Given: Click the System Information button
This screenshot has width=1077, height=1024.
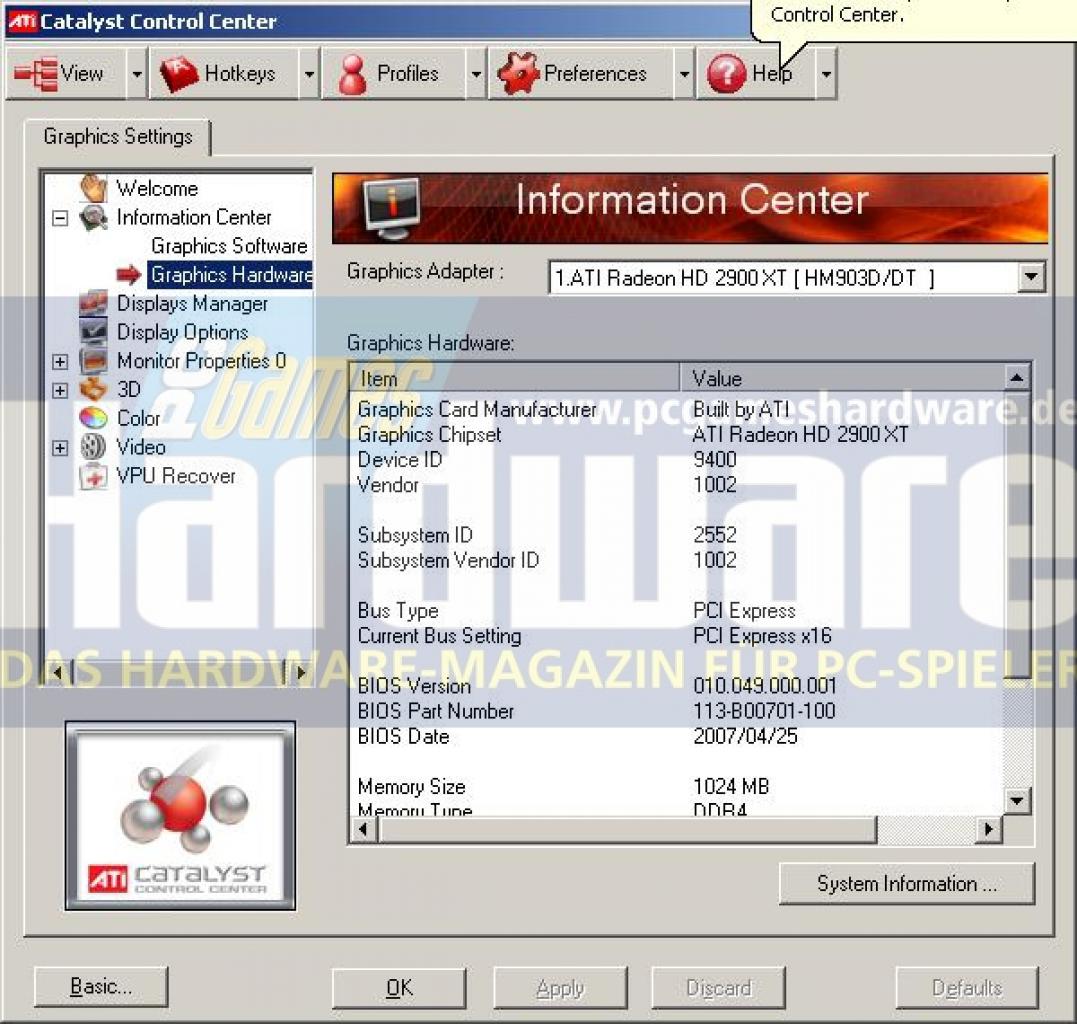Looking at the screenshot, I should [907, 883].
